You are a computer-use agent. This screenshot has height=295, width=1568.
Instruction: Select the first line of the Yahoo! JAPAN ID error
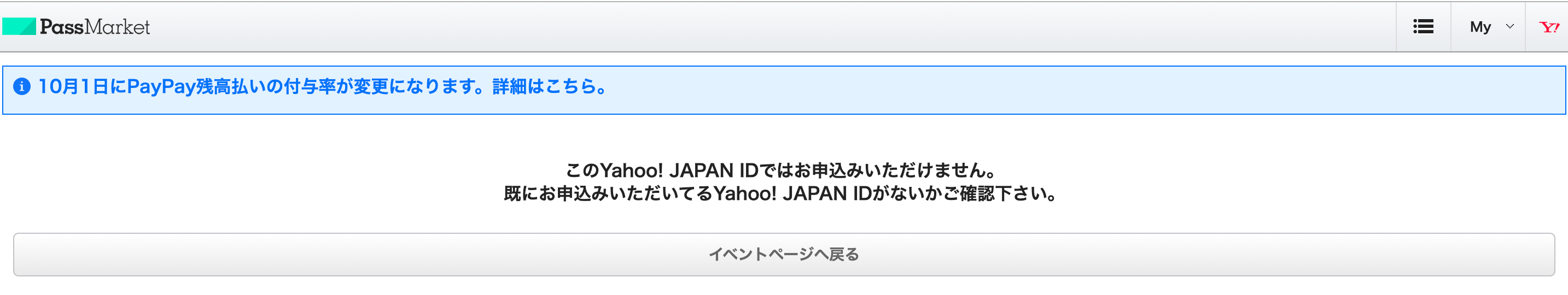pos(783,170)
